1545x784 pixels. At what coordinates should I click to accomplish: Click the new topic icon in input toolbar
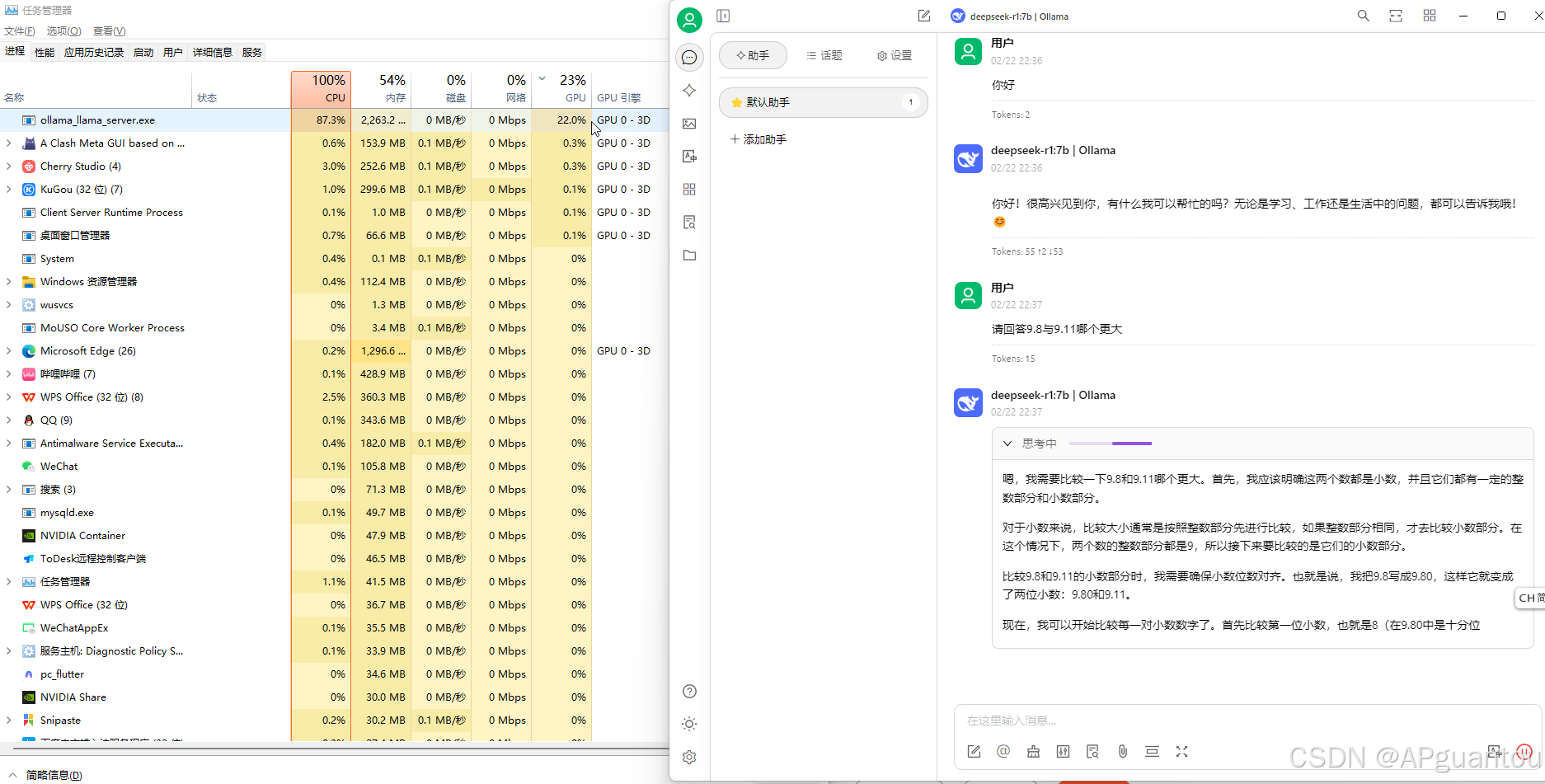click(x=974, y=751)
